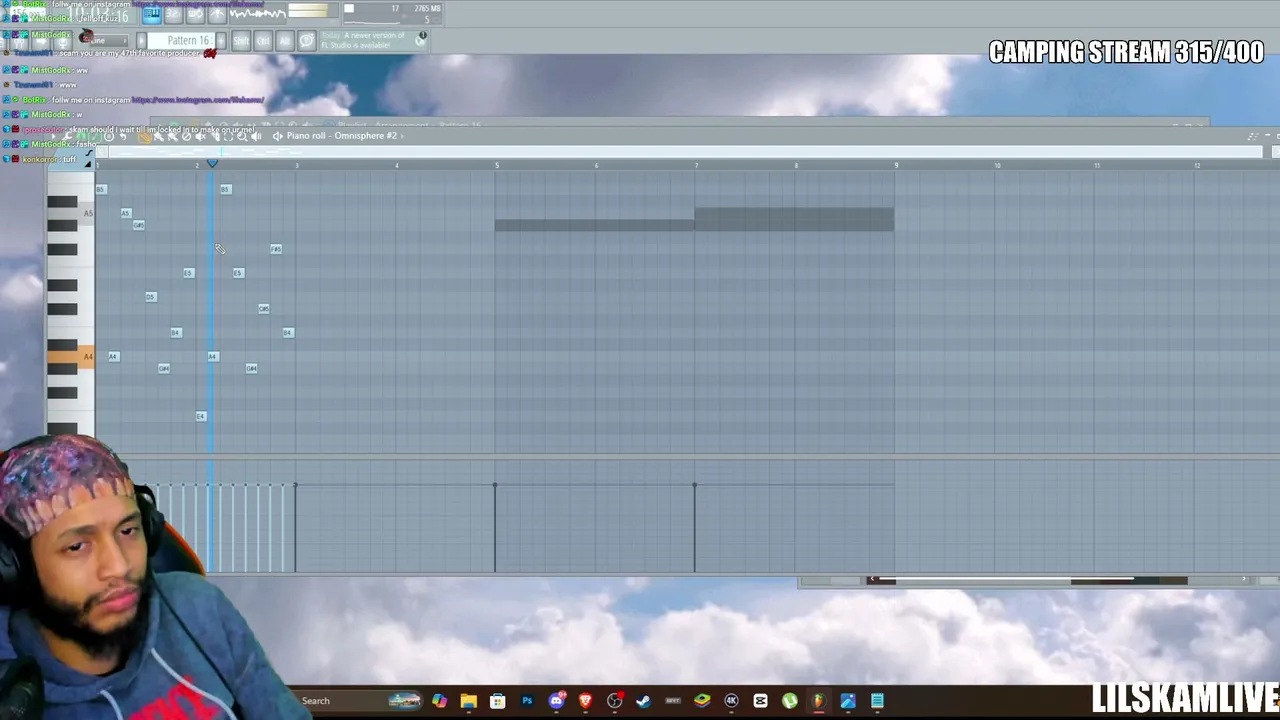1280x720 pixels.
Task: Click the speaker icon beside Piano roll title
Action: tap(277, 136)
